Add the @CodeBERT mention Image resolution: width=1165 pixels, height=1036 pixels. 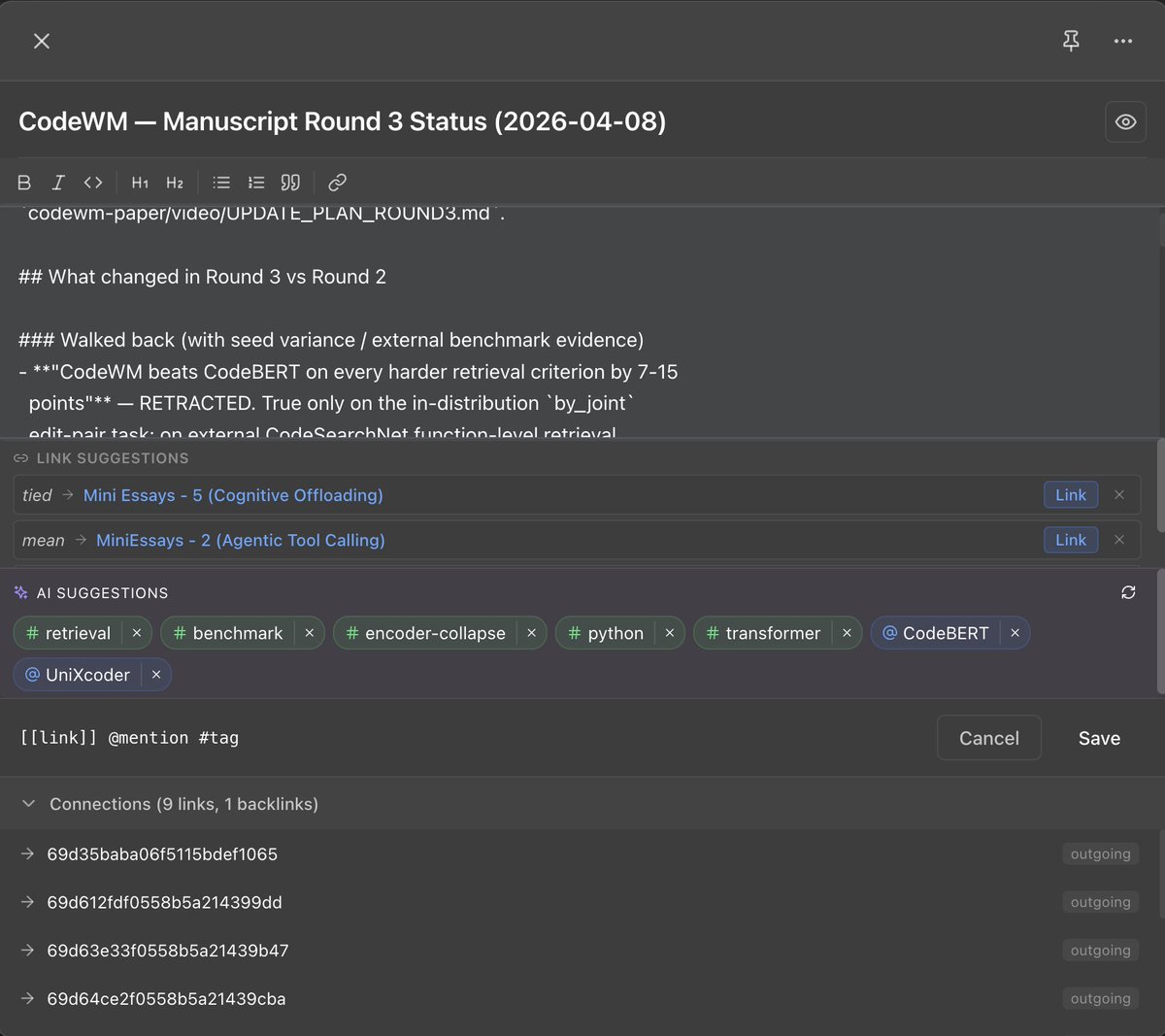(x=936, y=633)
